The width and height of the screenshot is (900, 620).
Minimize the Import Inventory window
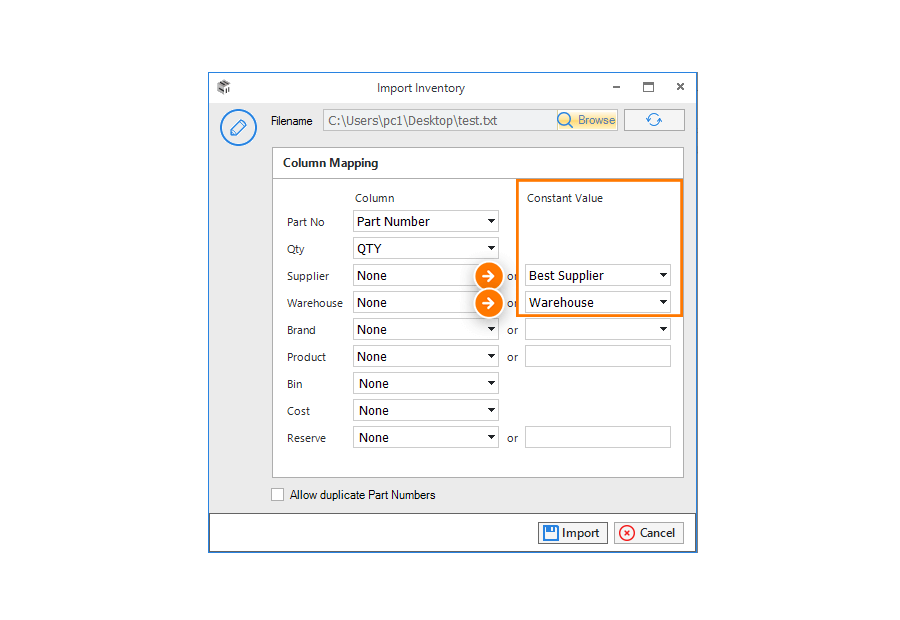(616, 87)
